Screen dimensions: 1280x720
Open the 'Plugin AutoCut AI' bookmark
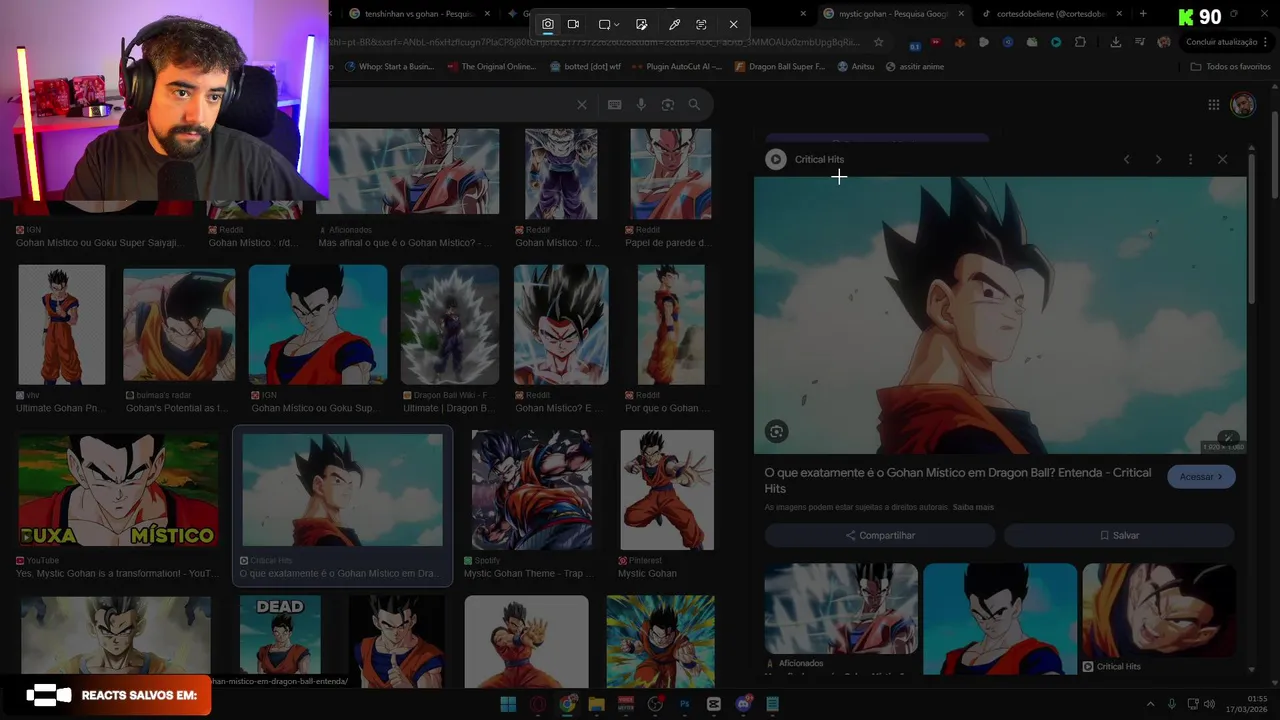click(677, 67)
